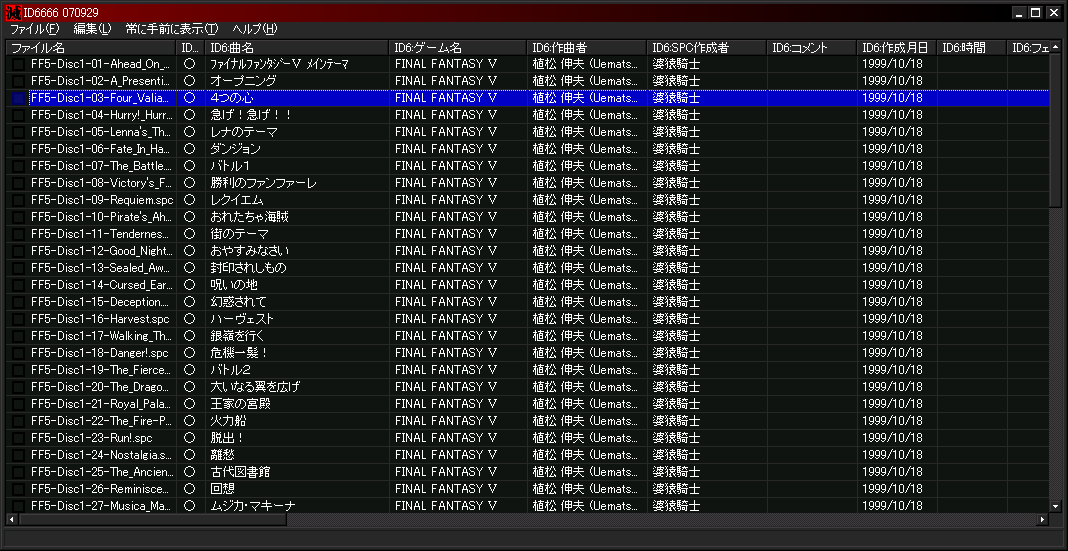Open the ファイル(F) menu
The image size is (1068, 551).
click(34, 29)
